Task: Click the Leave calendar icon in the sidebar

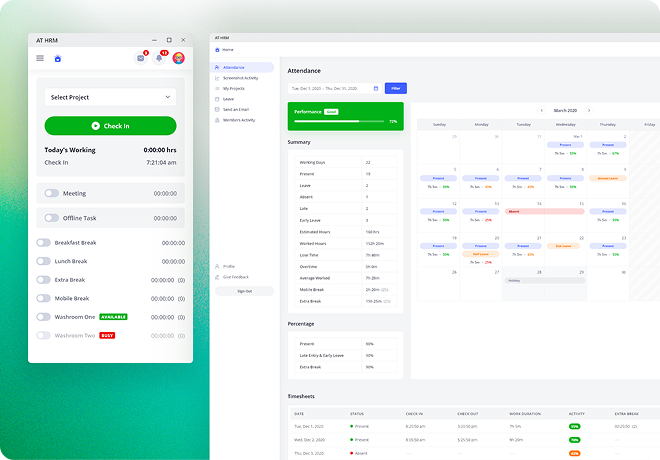Action: [217, 99]
